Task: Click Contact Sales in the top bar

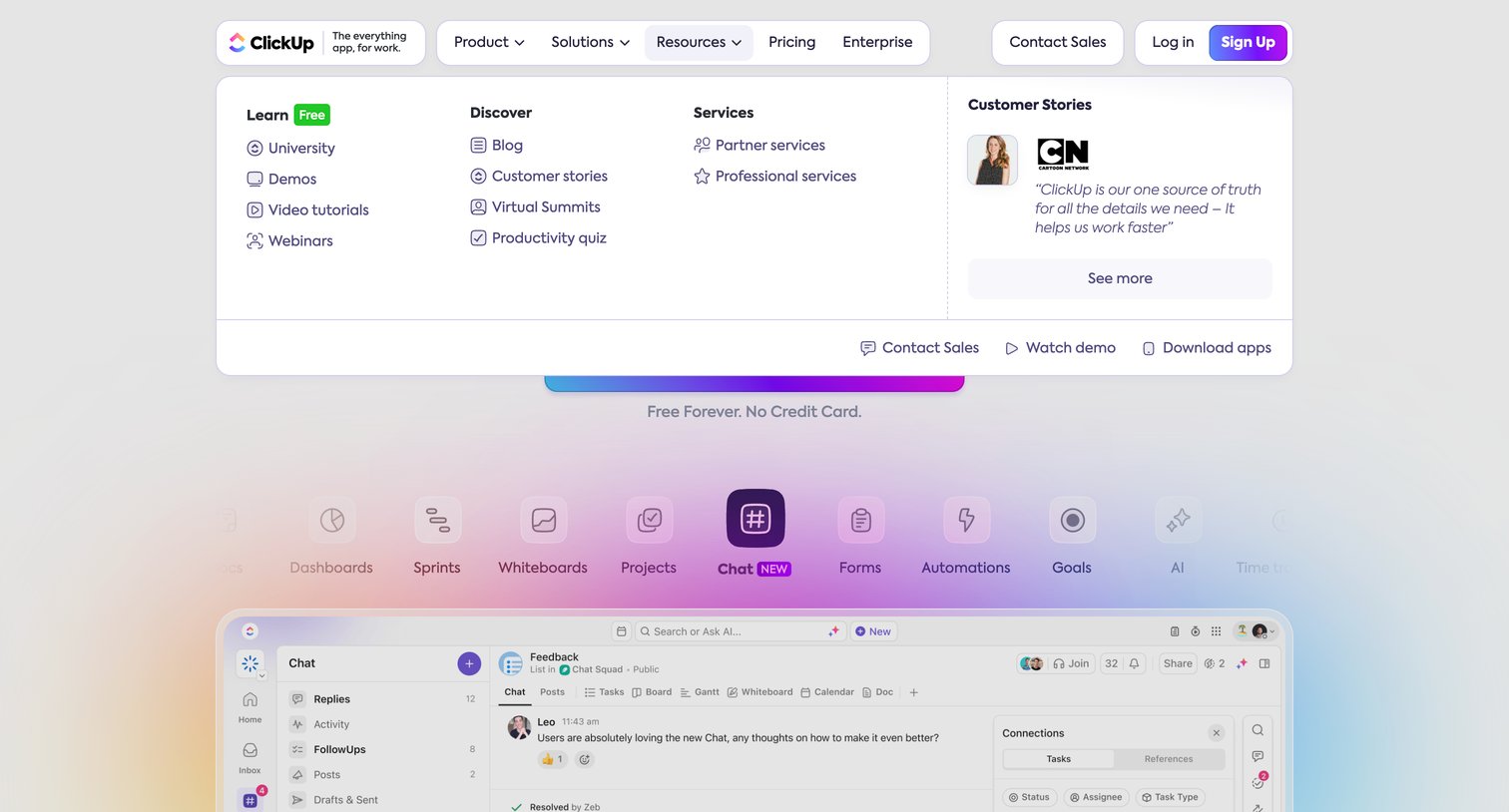Action: 1057,42
